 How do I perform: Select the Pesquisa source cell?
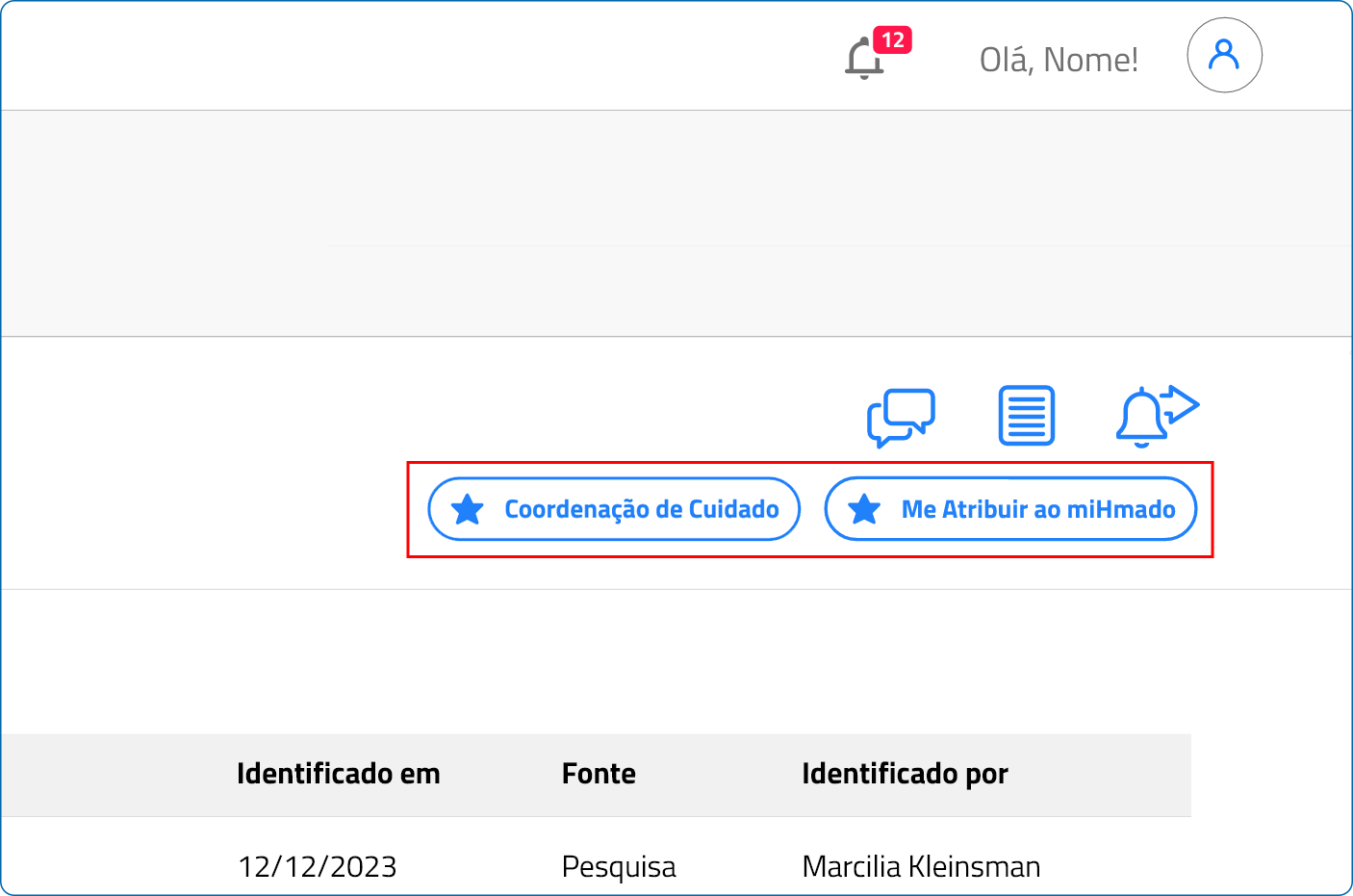(x=619, y=866)
